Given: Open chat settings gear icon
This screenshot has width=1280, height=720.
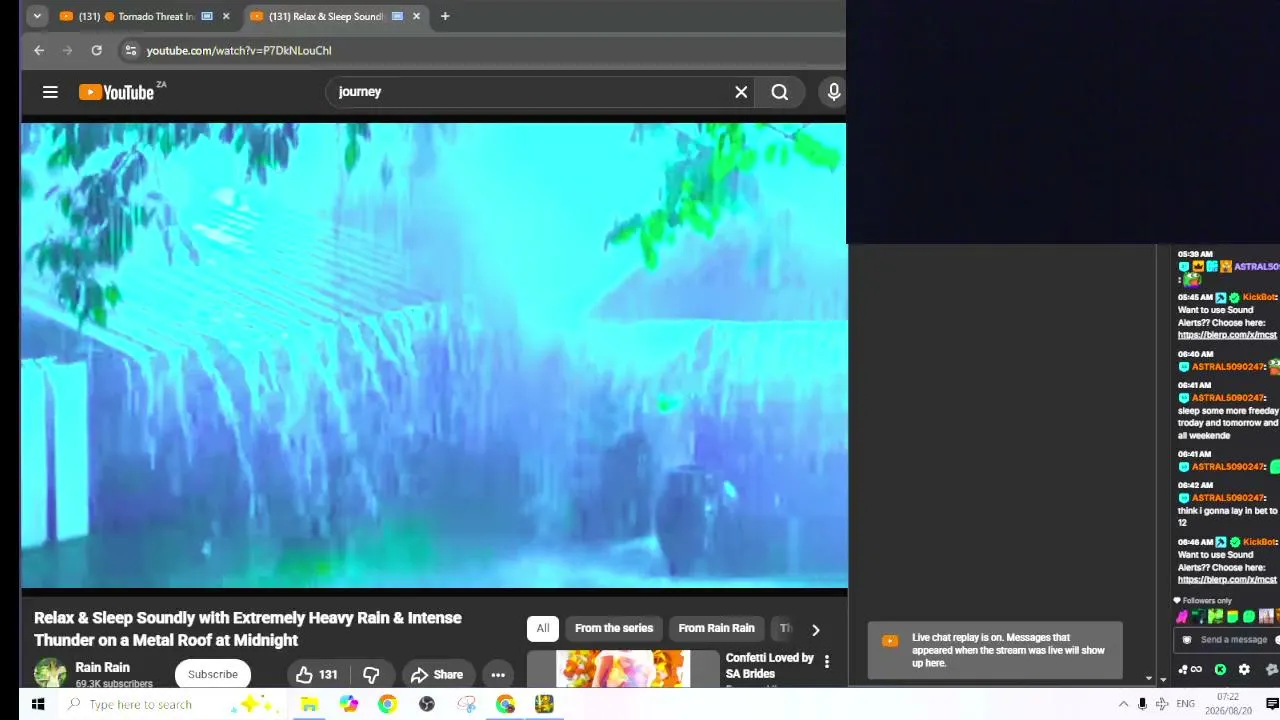Looking at the screenshot, I should click(1244, 669).
